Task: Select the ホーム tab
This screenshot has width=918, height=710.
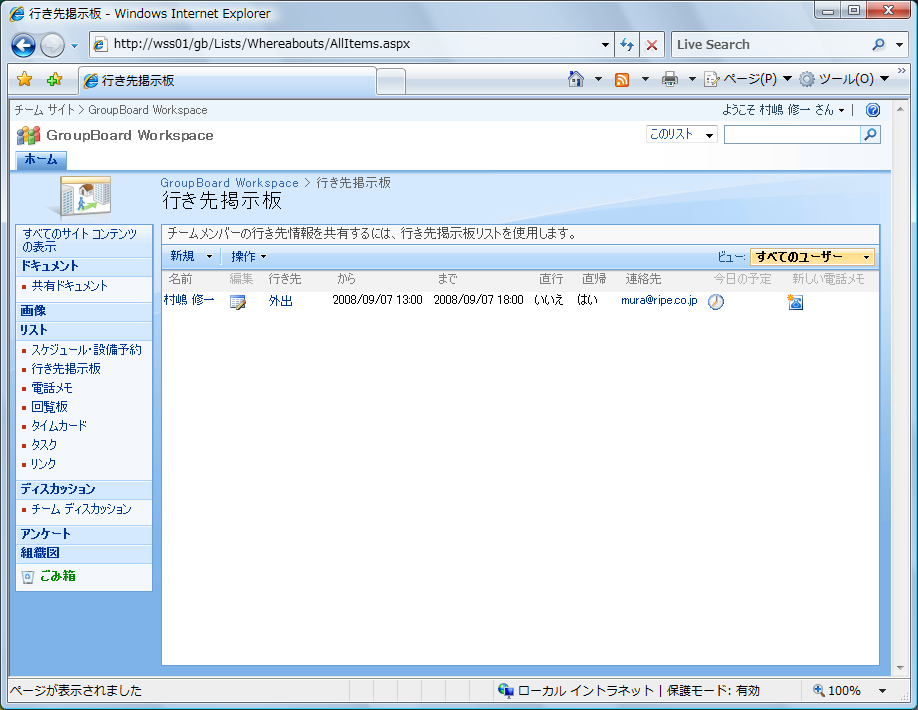Action: 41,160
